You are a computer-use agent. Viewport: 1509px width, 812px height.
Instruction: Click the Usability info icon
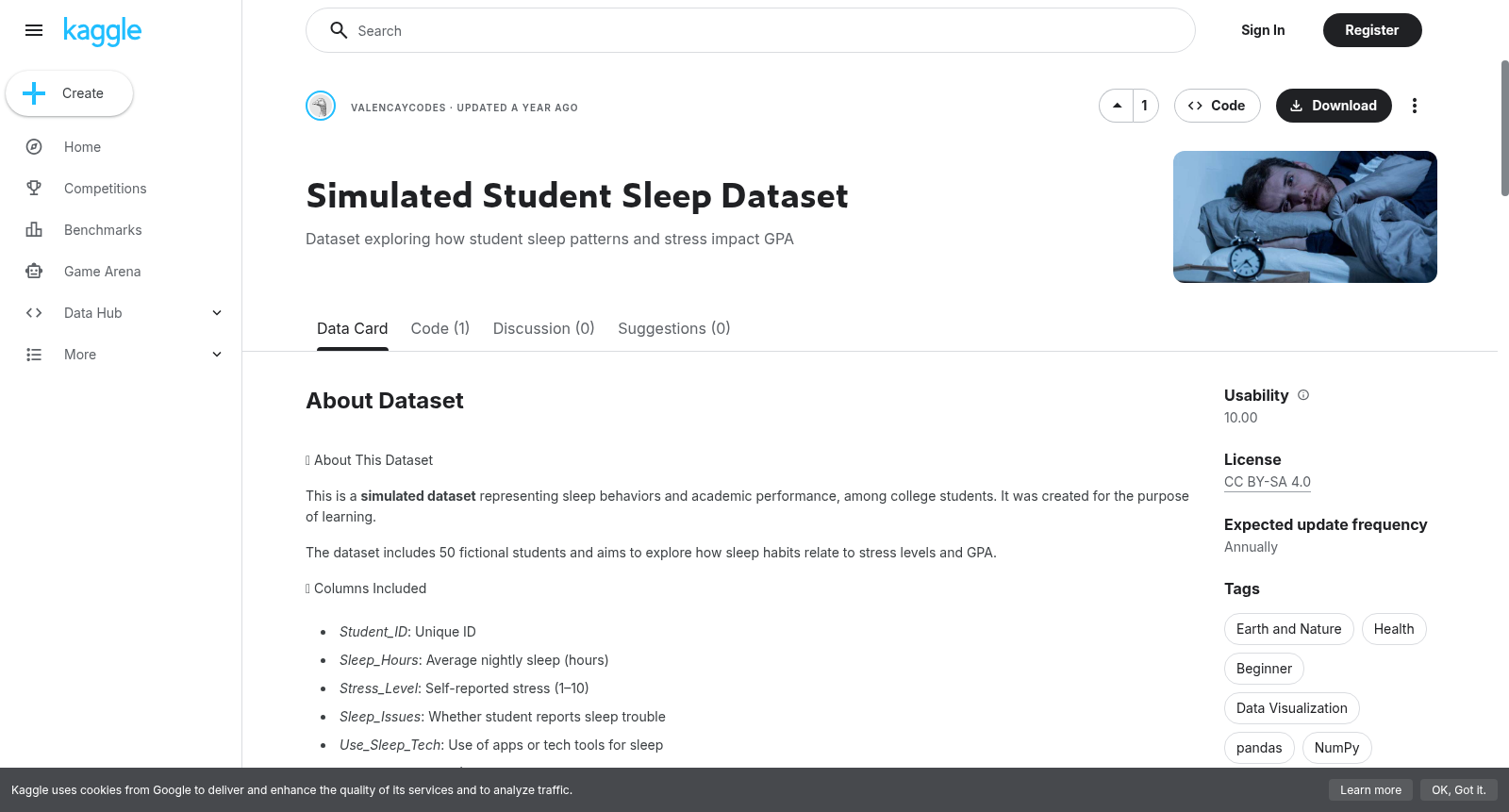click(x=1303, y=395)
